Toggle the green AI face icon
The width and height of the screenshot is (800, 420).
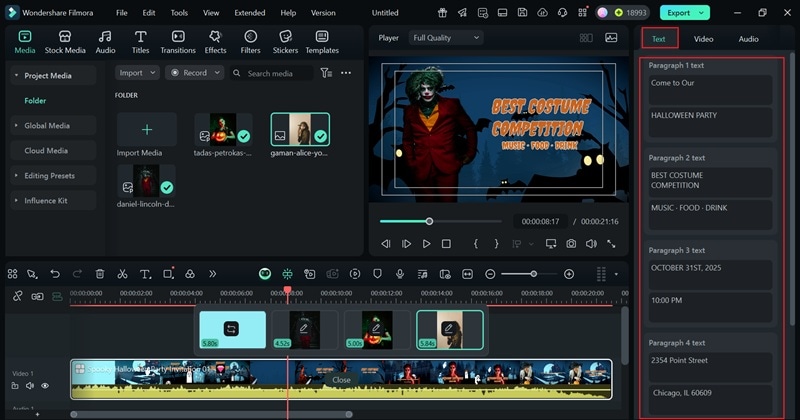265,274
